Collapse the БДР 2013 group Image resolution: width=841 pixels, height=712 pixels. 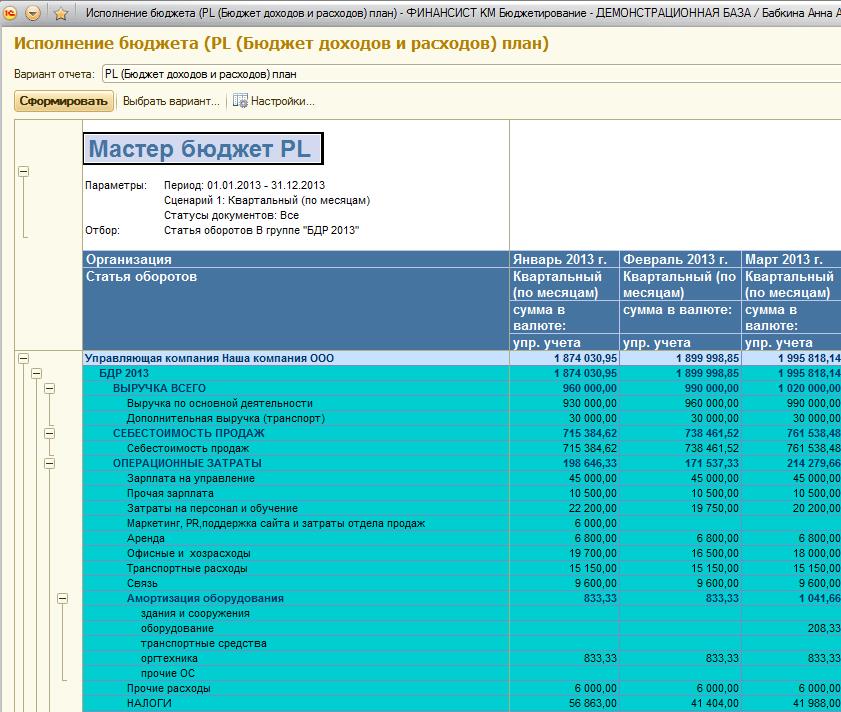point(37,373)
